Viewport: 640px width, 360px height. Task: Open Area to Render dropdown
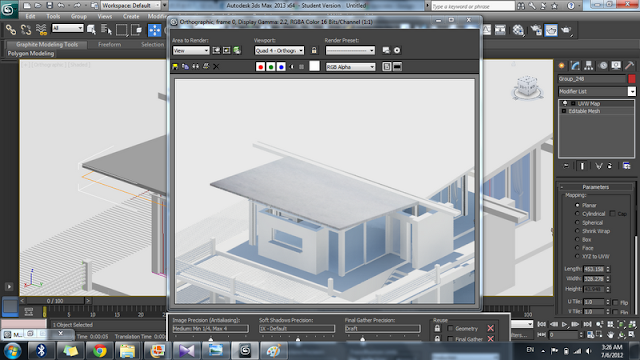pyautogui.click(x=191, y=51)
